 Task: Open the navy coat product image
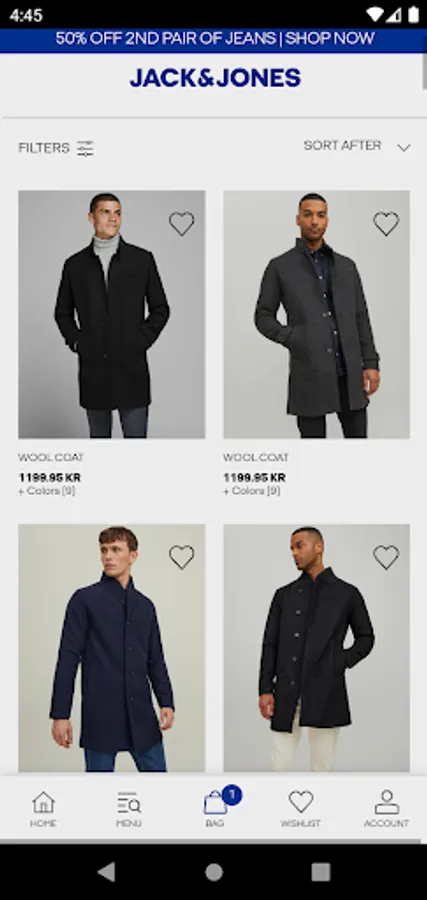coord(111,648)
